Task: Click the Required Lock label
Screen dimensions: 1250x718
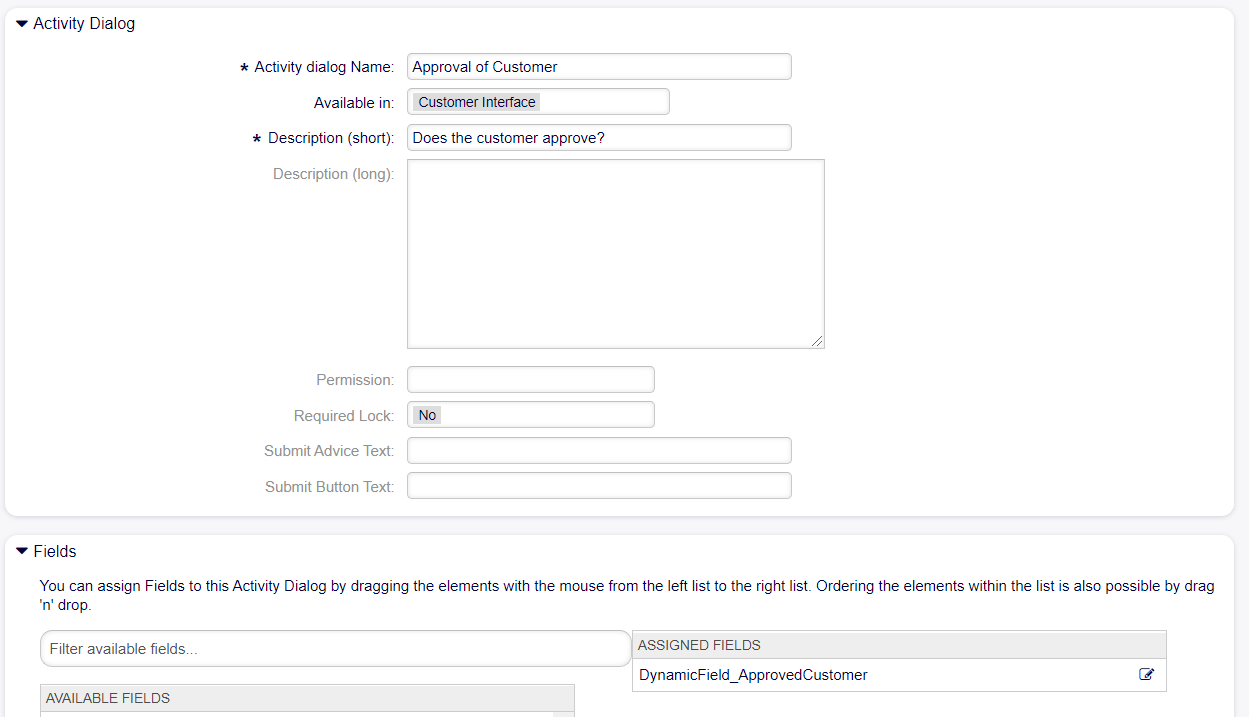Action: pos(343,415)
